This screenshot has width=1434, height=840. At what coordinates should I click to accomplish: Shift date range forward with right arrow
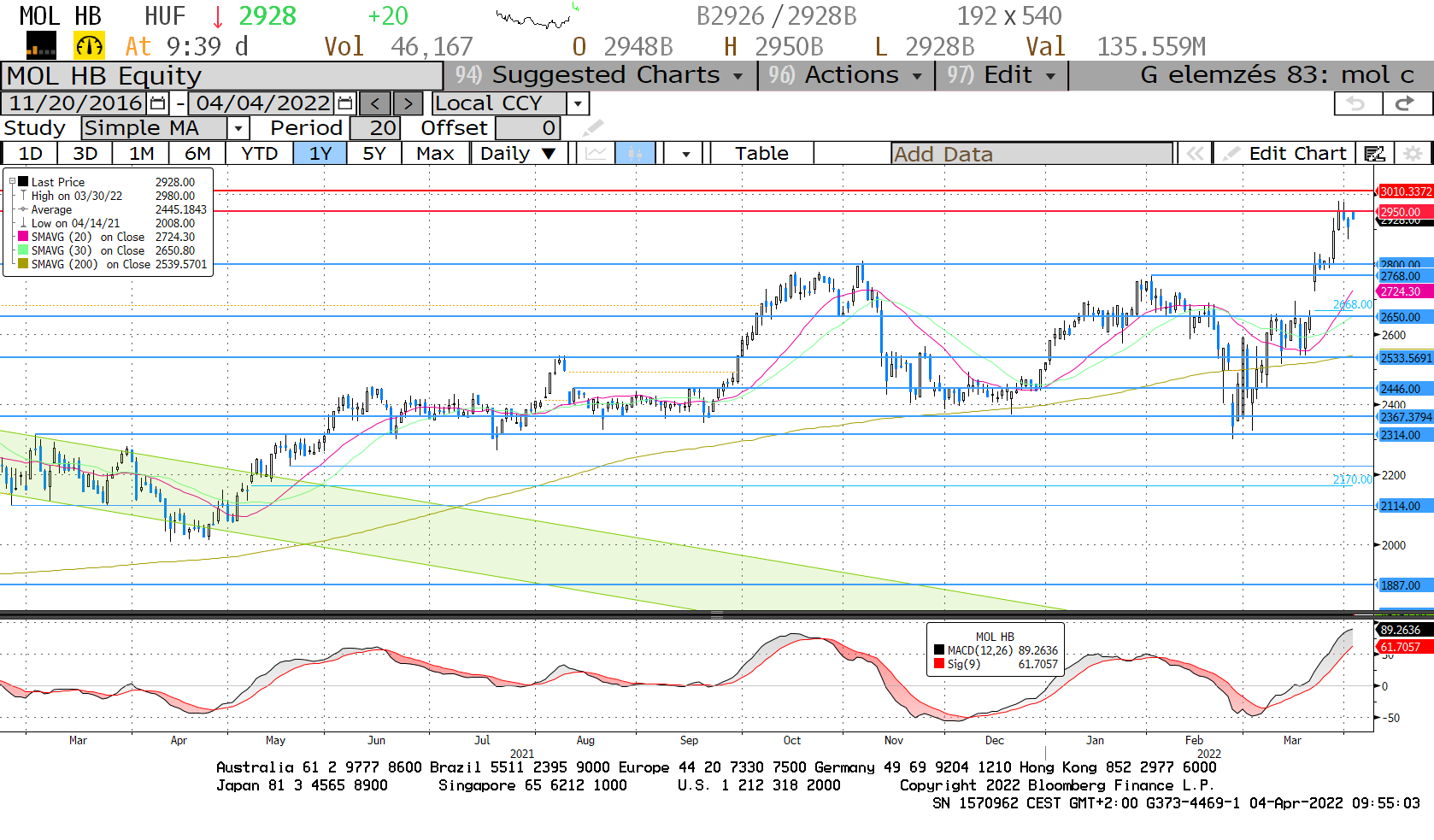(x=408, y=103)
